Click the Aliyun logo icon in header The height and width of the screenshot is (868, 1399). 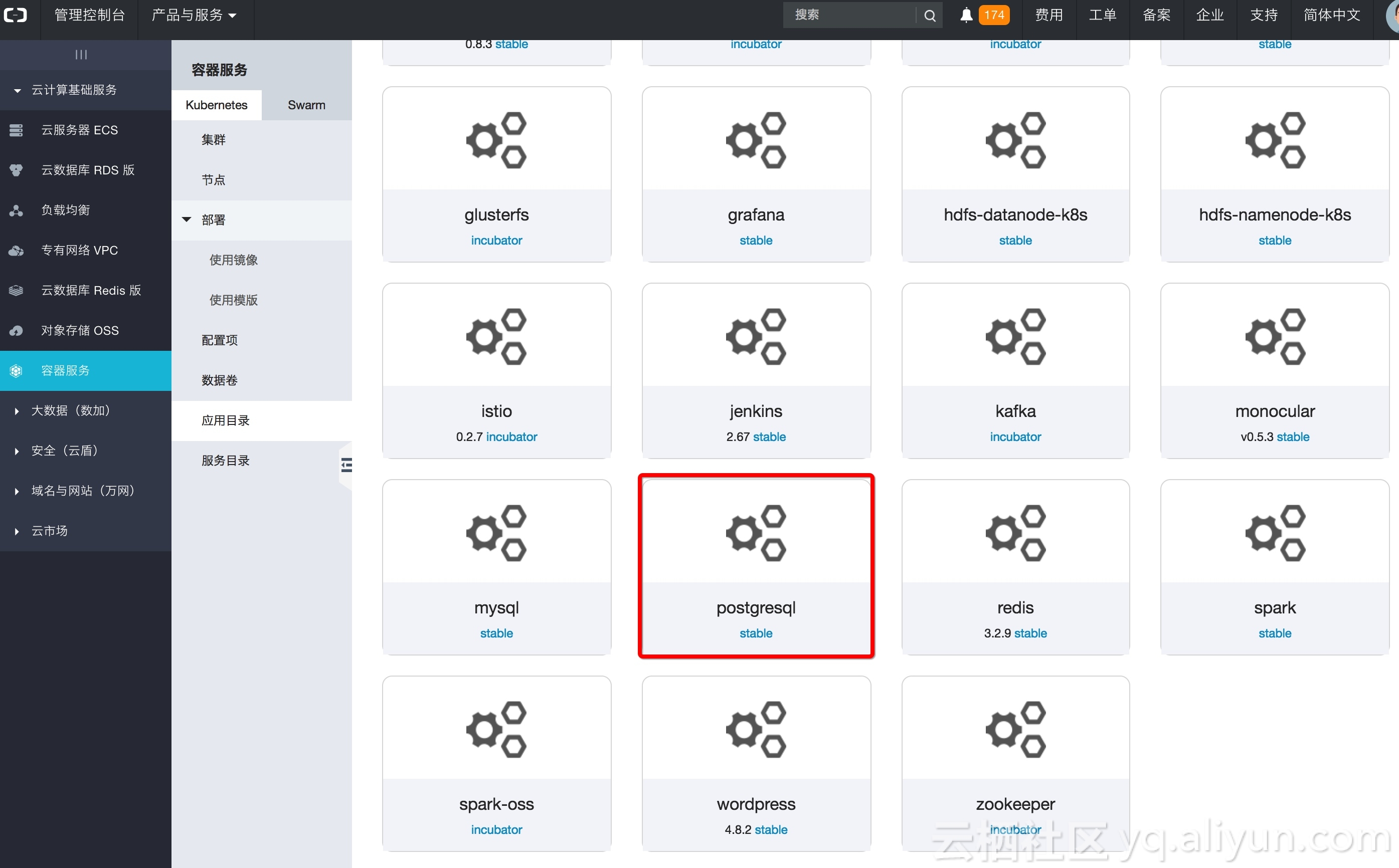tap(16, 15)
